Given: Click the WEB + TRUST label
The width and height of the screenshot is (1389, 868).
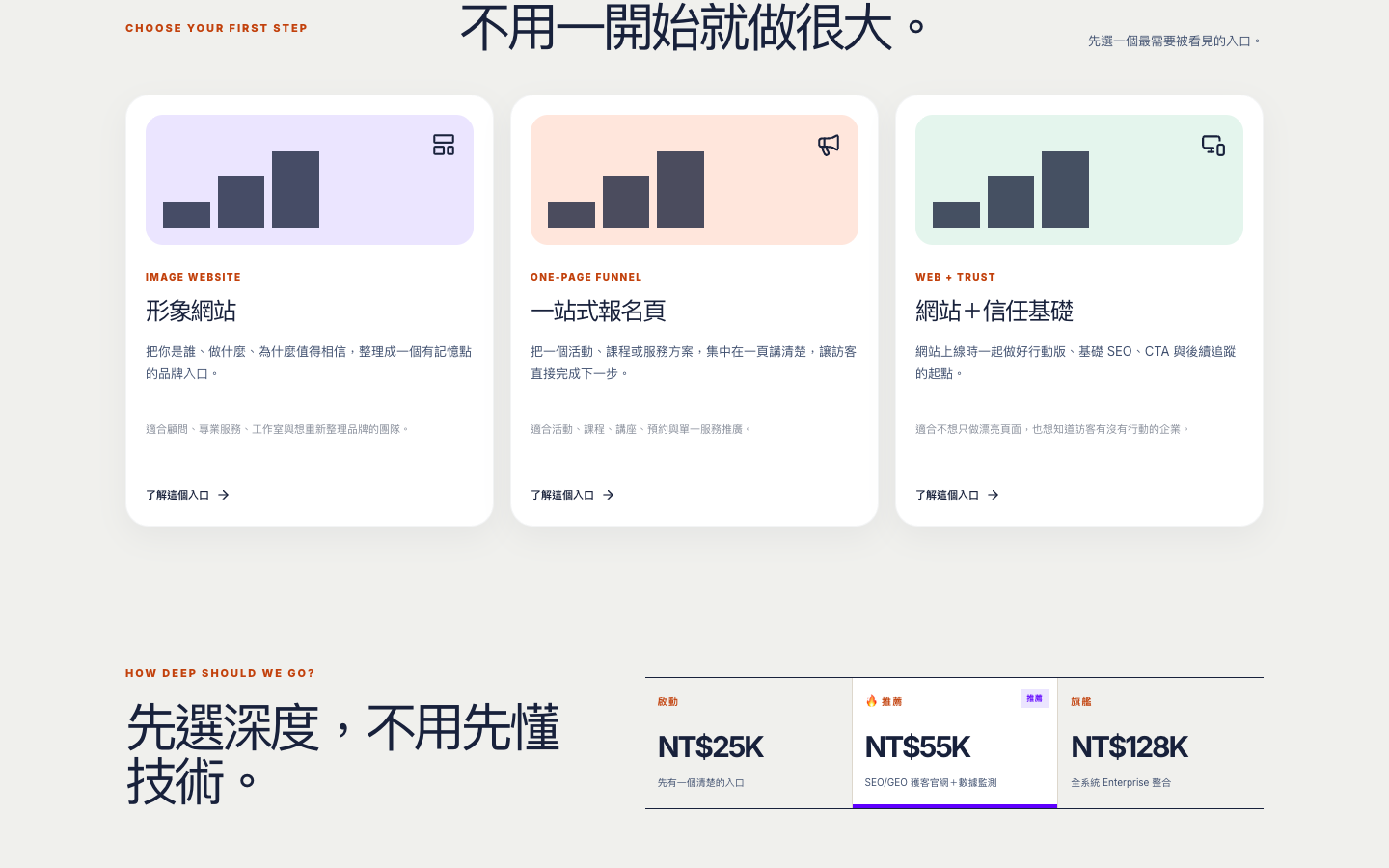Looking at the screenshot, I should 955,277.
